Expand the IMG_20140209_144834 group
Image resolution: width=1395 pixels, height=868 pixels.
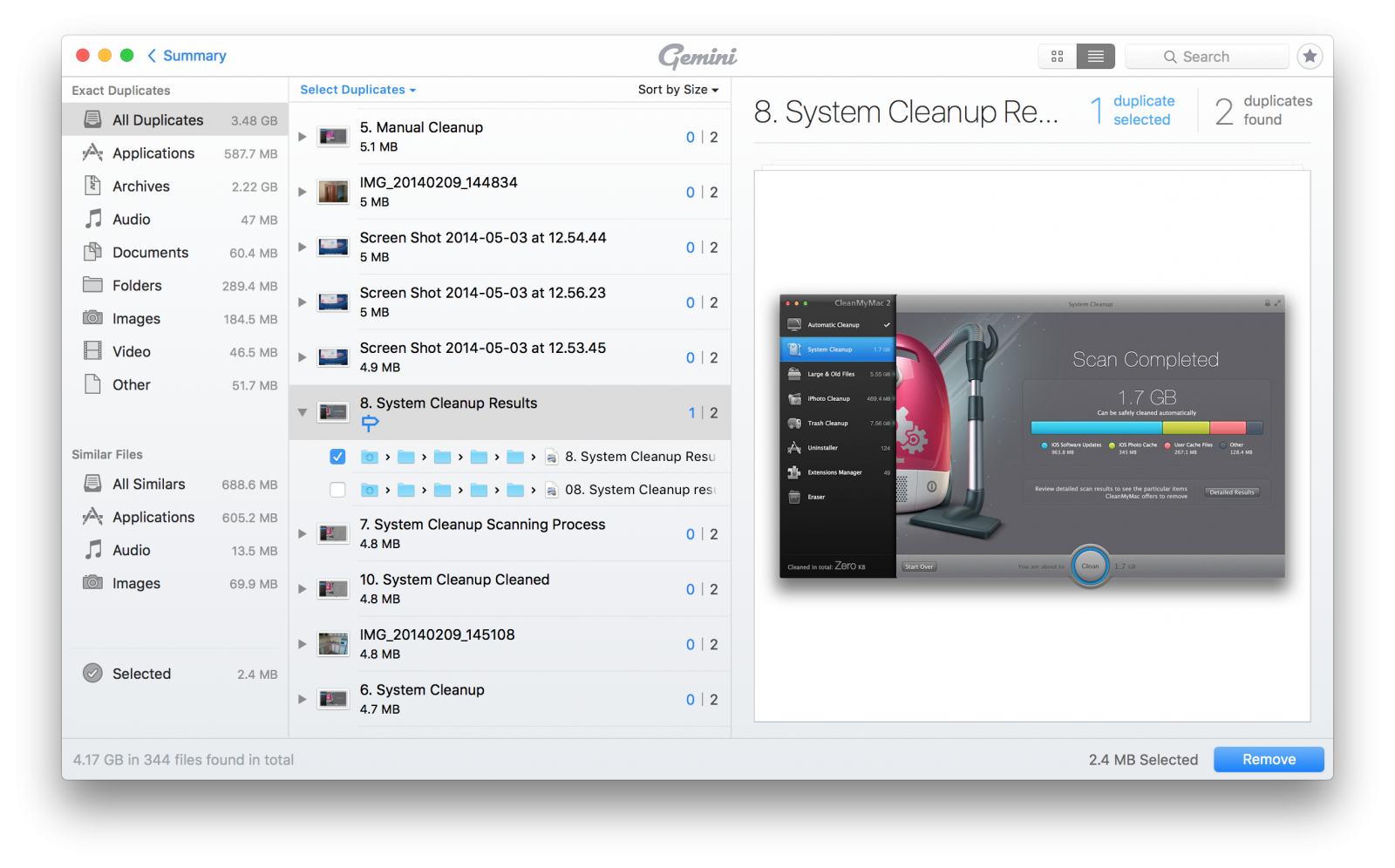[303, 192]
